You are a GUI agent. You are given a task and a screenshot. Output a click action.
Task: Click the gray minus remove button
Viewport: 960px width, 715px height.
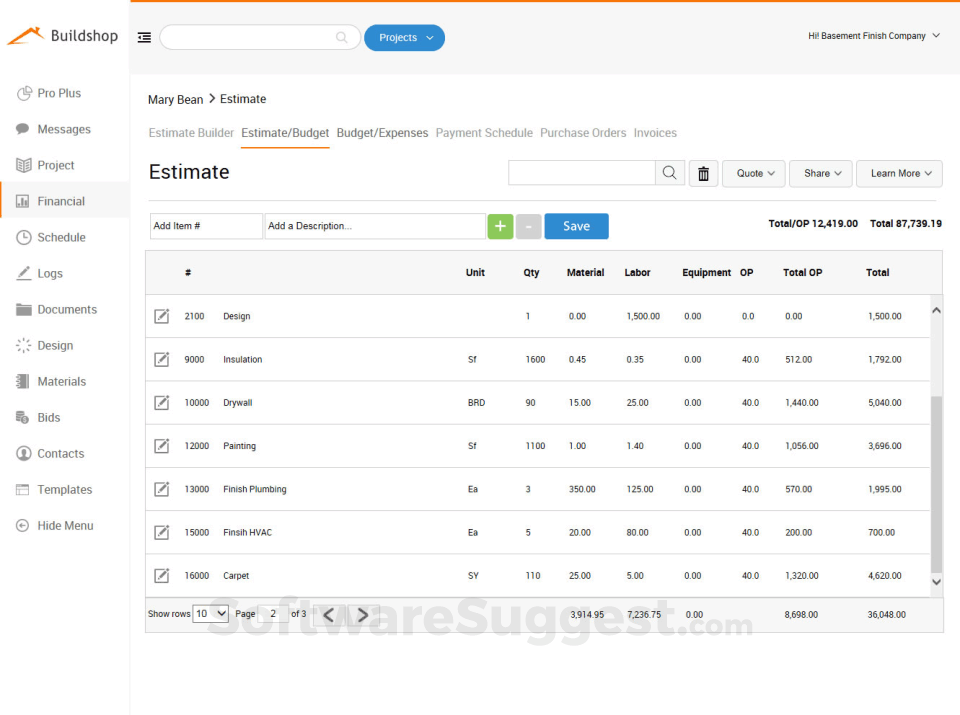pos(529,226)
